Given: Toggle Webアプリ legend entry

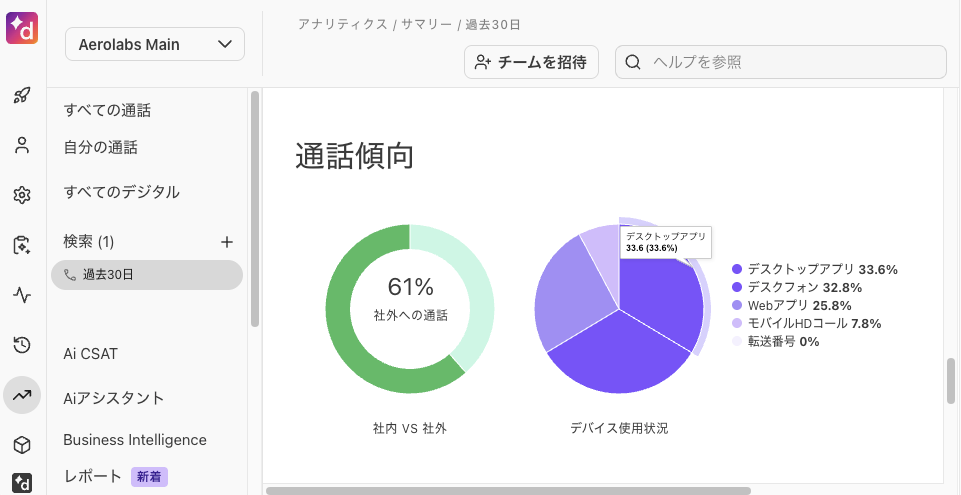Looking at the screenshot, I should tap(792, 305).
